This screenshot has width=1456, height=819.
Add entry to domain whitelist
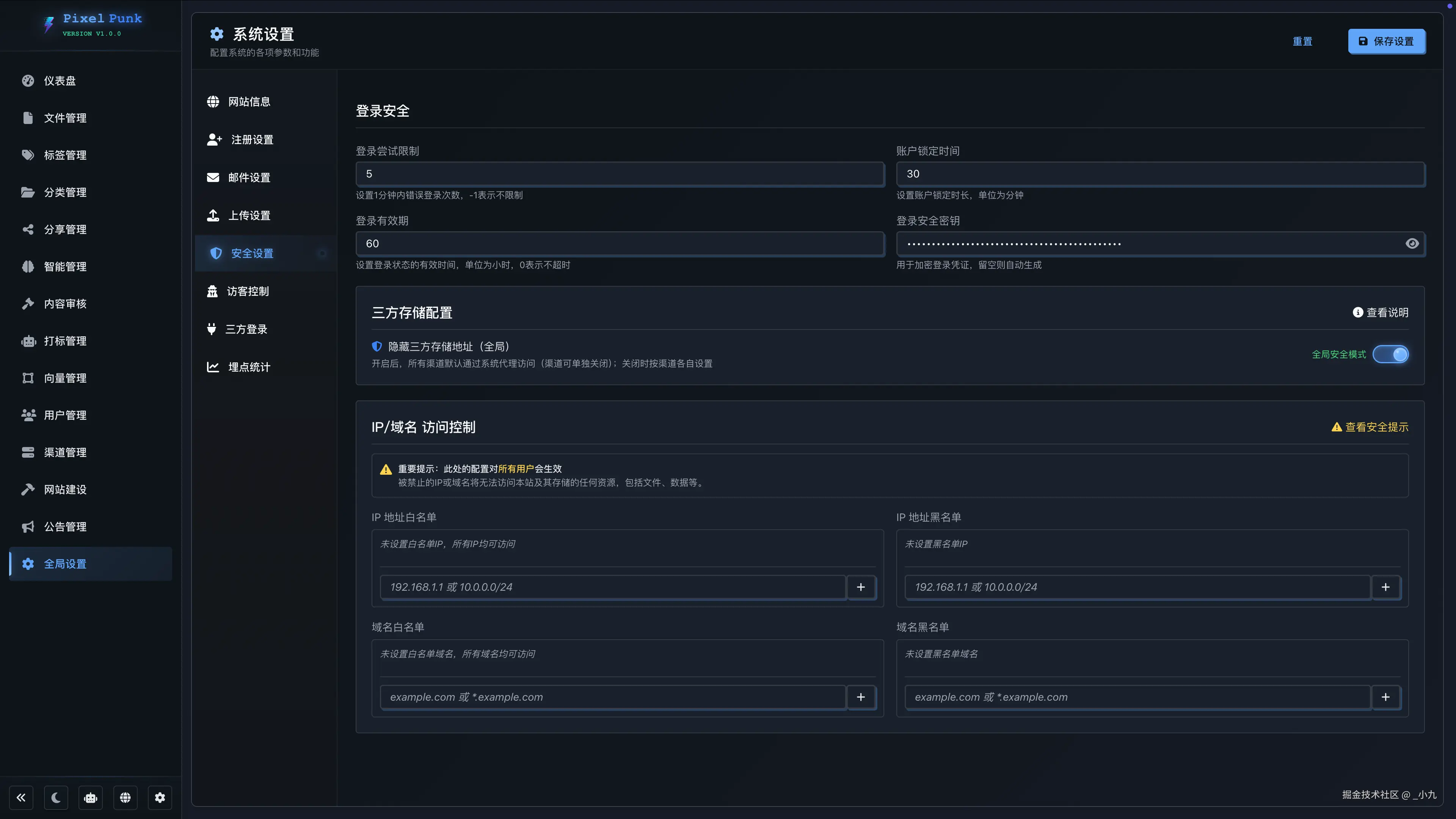tap(861, 697)
